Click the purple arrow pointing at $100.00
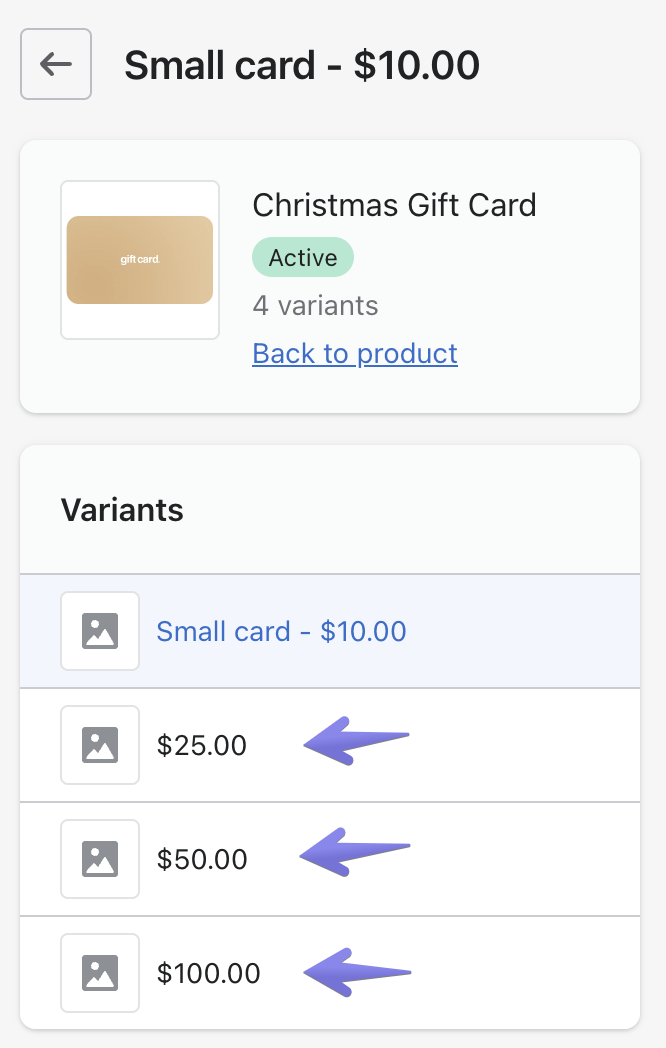Image resolution: width=666 pixels, height=1048 pixels. 355,972
